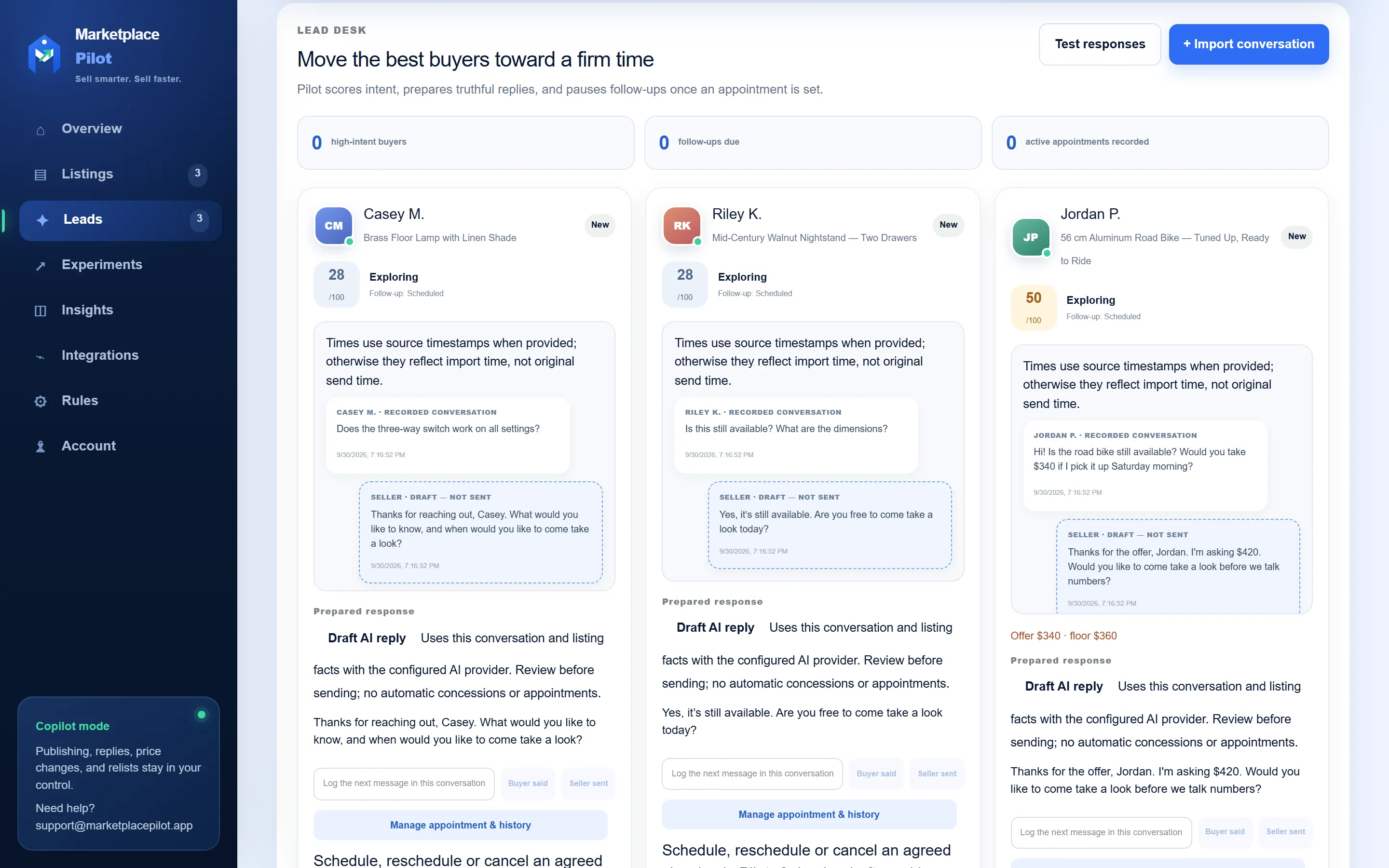Click Draft AI reply for Casey M.
Screen dimensions: 1389x868
pos(366,638)
